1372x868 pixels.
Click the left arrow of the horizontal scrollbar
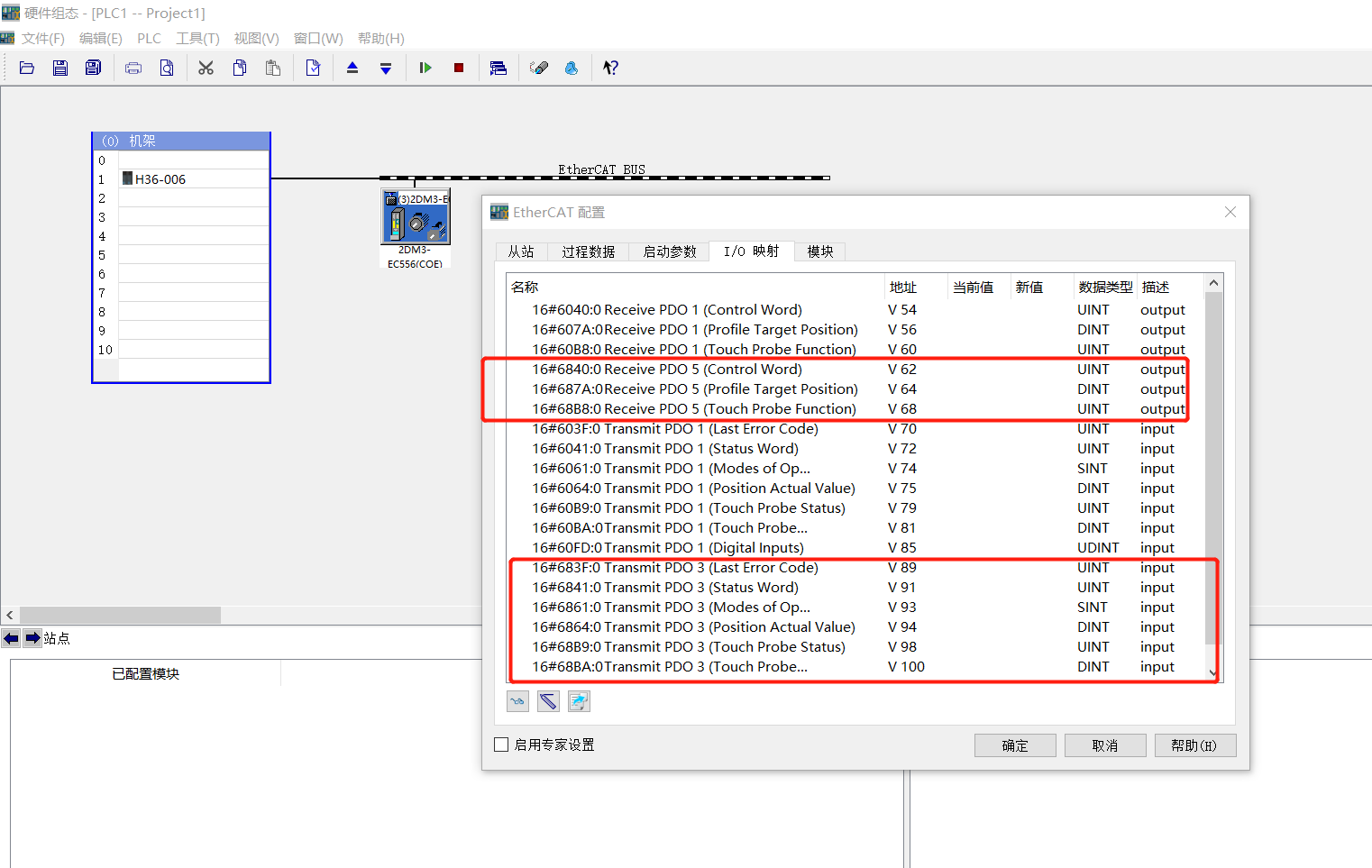tap(9, 615)
